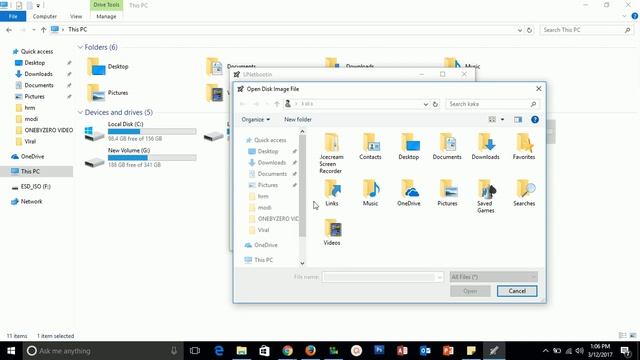Open the Searches folder
Viewport: 640px width, 360px height.
click(x=524, y=193)
